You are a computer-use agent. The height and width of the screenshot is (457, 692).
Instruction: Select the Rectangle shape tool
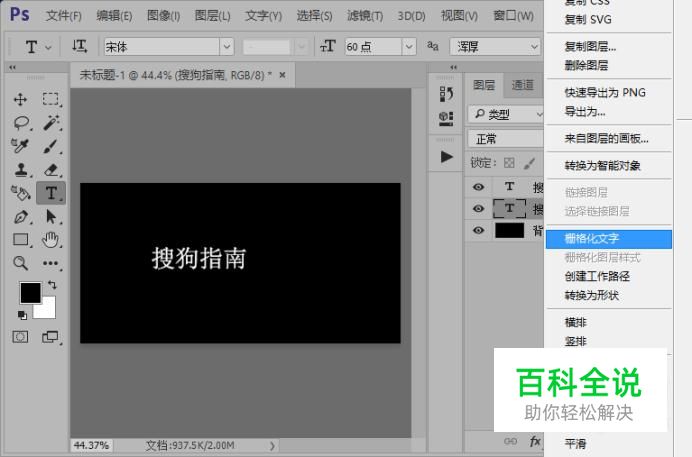[21, 240]
